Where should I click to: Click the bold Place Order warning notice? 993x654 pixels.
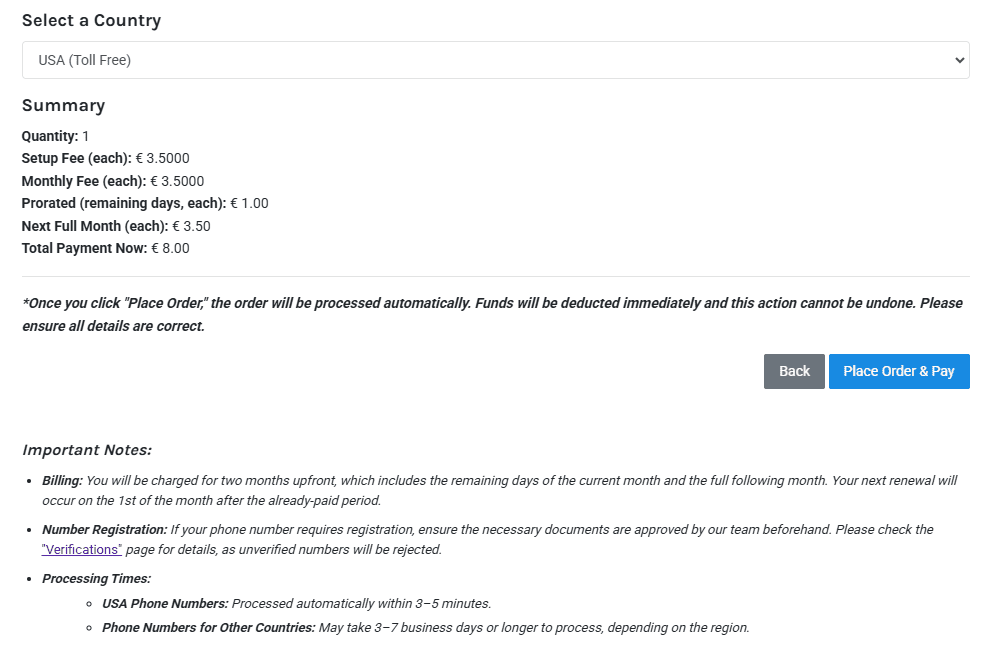(492, 314)
